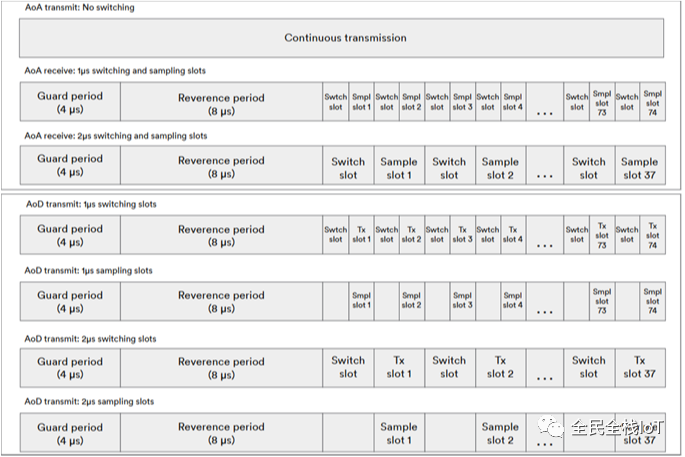
Task: Click Tx slot 74 in AoD 1µs switching row
Action: [x=653, y=233]
